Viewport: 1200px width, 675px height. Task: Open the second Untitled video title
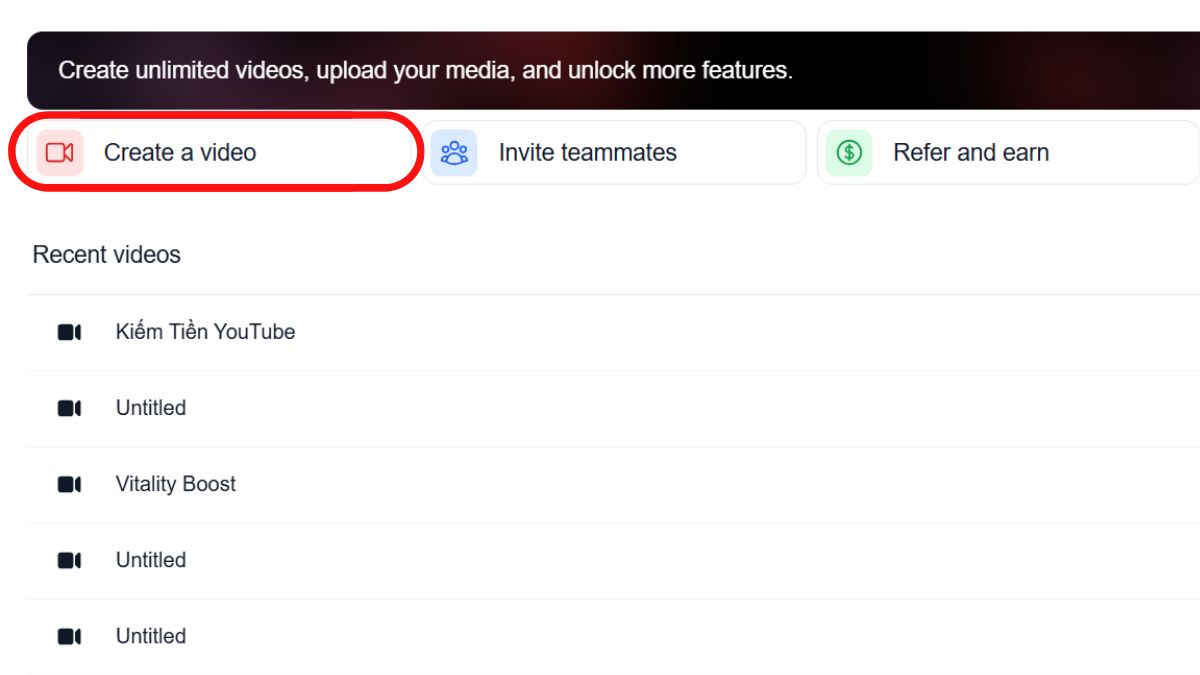151,560
